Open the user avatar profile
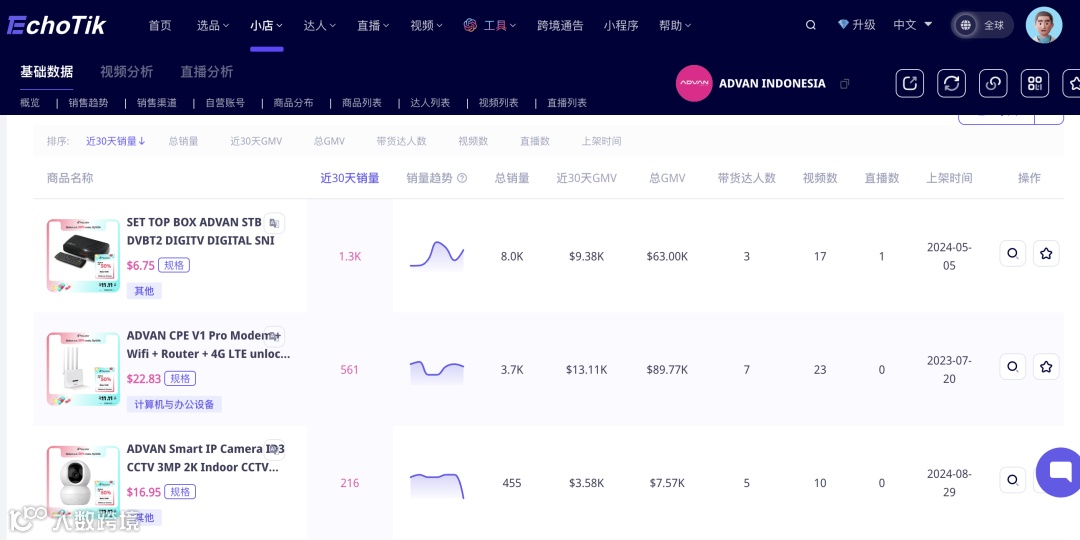 pos(1043,25)
